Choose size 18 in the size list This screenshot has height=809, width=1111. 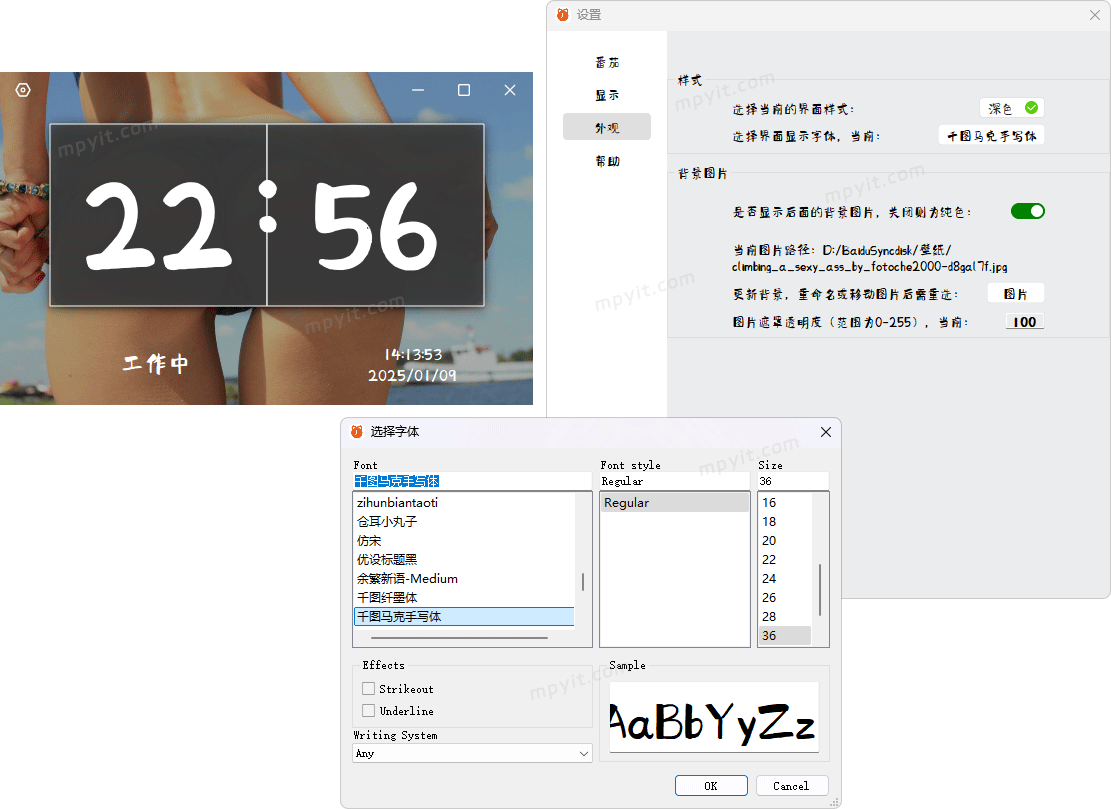tap(785, 521)
